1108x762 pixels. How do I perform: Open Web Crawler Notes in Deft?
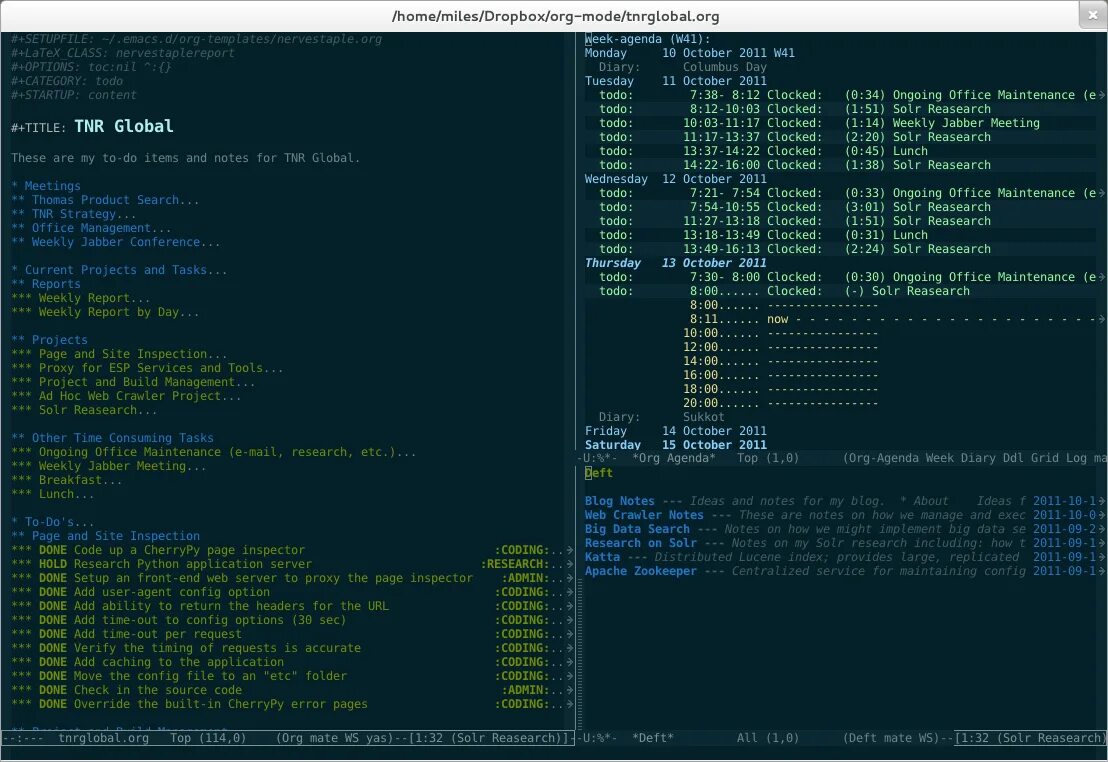click(x=644, y=515)
